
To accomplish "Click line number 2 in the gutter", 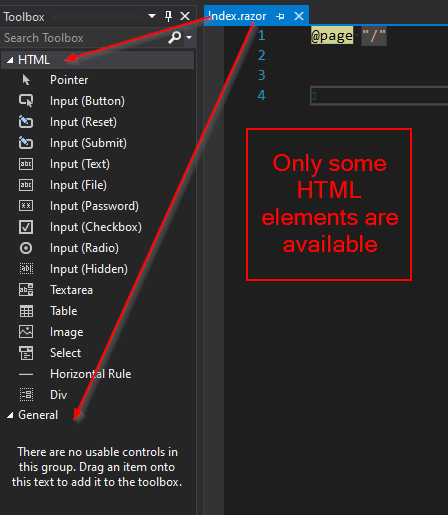I will pyautogui.click(x=262, y=55).
